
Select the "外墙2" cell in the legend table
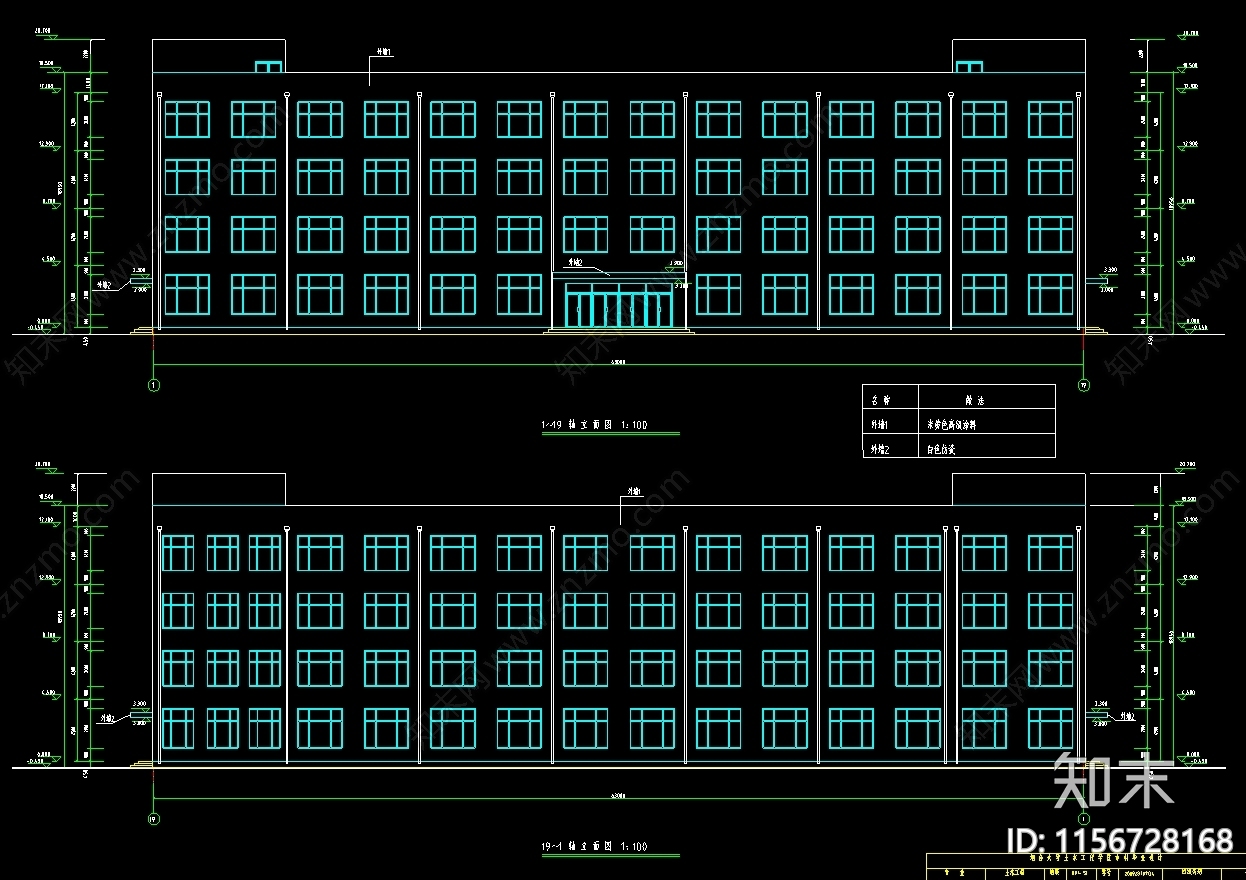(x=890, y=447)
